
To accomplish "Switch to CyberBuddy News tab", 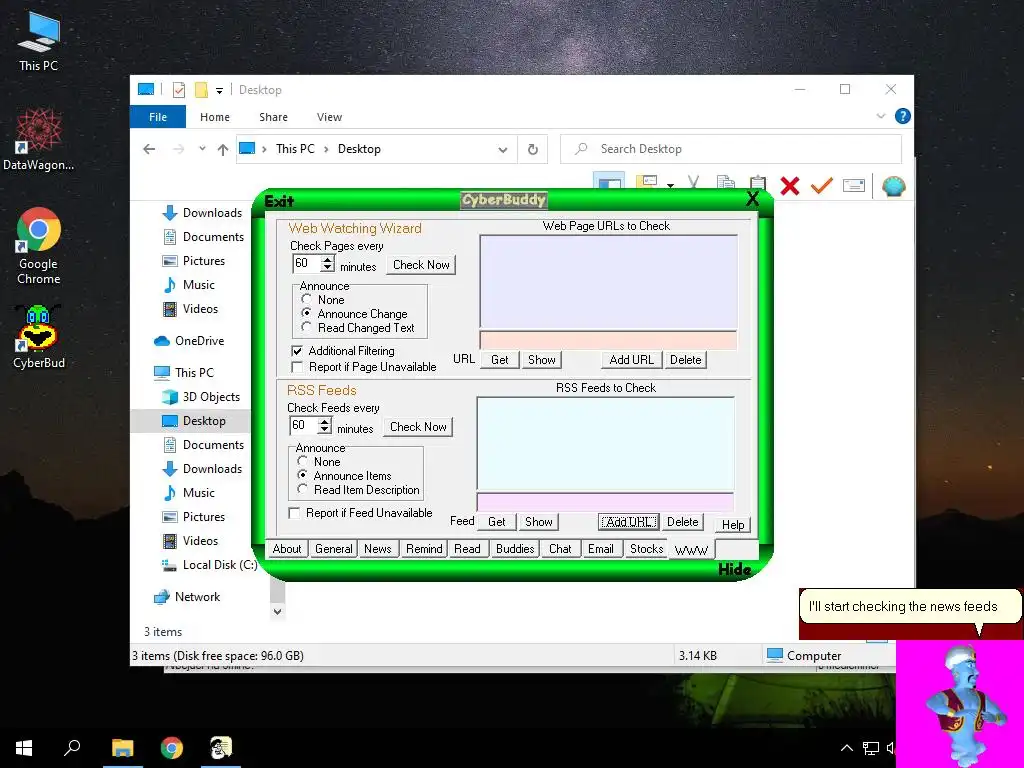I will coord(377,549).
